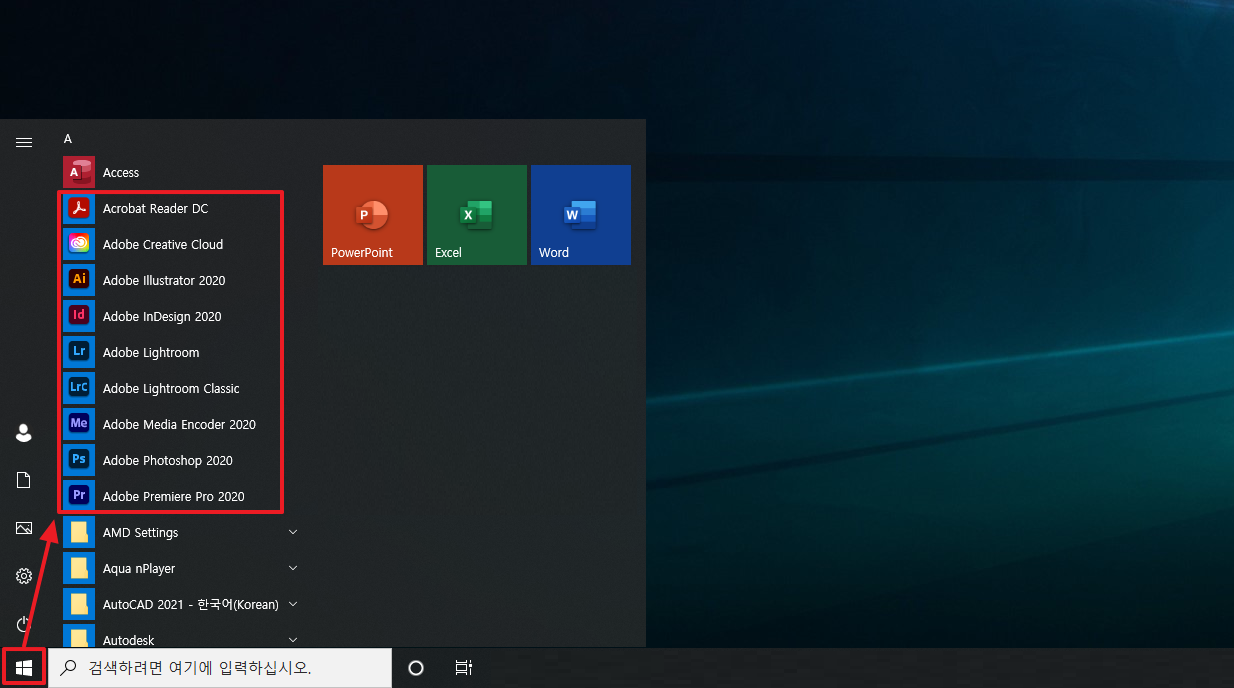Click the "AutoCAD 2021 - 한국어(Korean)" label
This screenshot has height=688, width=1234.
click(x=191, y=604)
